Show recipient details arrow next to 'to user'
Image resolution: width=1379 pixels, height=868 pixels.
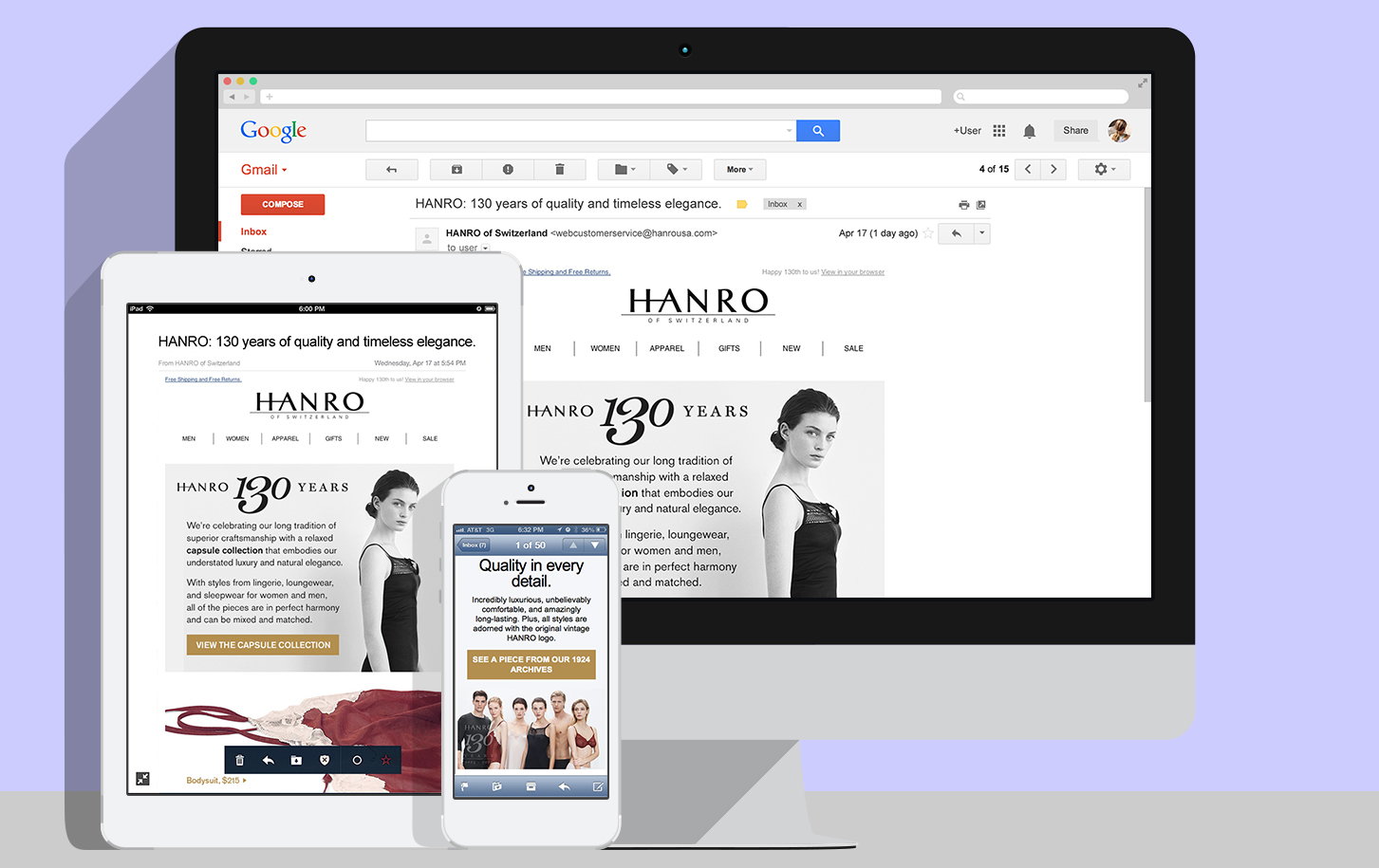(x=485, y=249)
